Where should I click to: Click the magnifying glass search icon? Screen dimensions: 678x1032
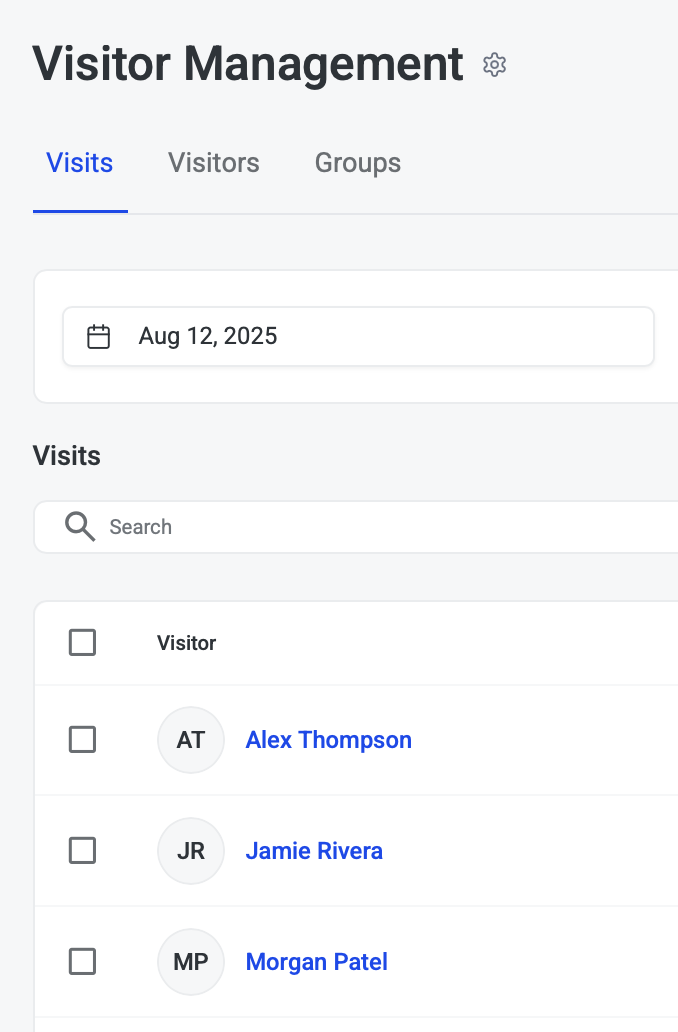(79, 526)
